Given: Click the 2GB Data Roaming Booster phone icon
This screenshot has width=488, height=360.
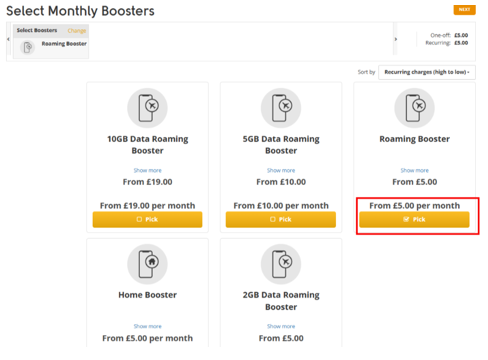Looking at the screenshot, I should pos(281,264).
